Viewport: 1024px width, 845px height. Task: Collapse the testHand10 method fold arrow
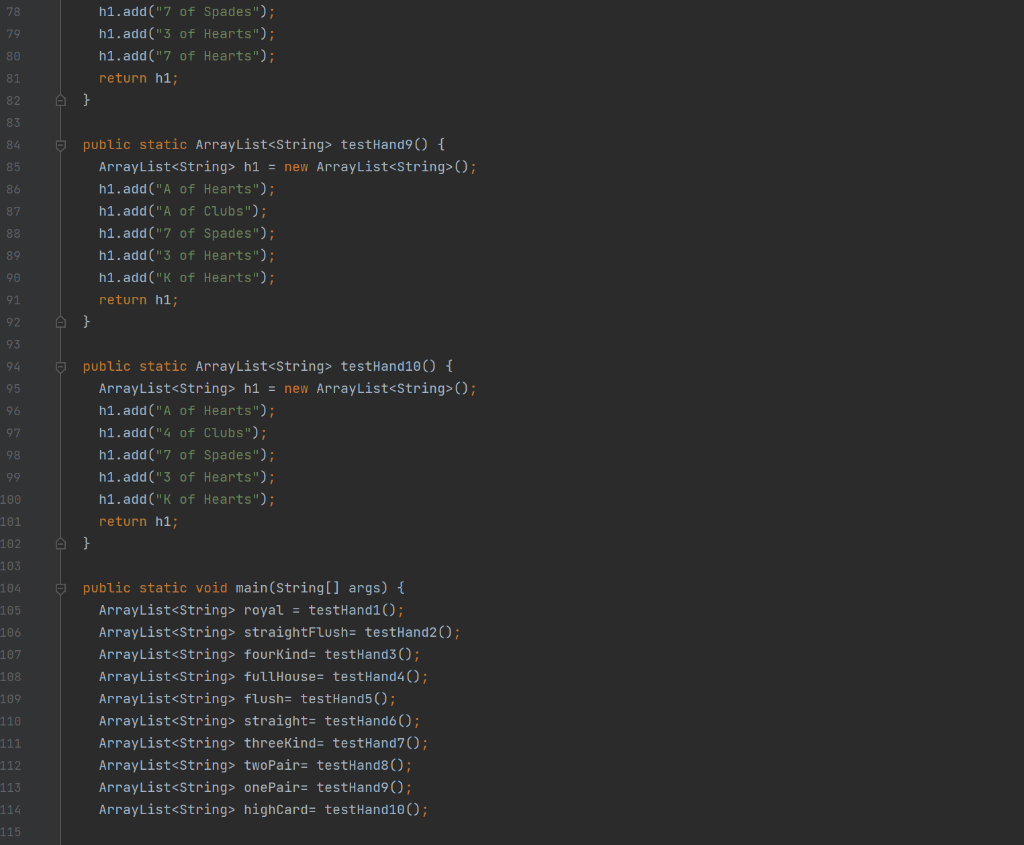click(x=60, y=366)
